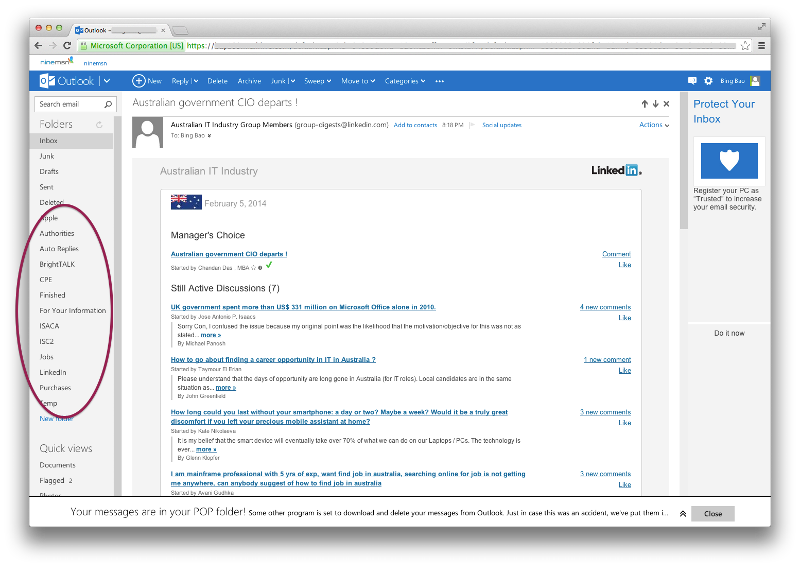Select the Outlook browser tab

tap(120, 30)
